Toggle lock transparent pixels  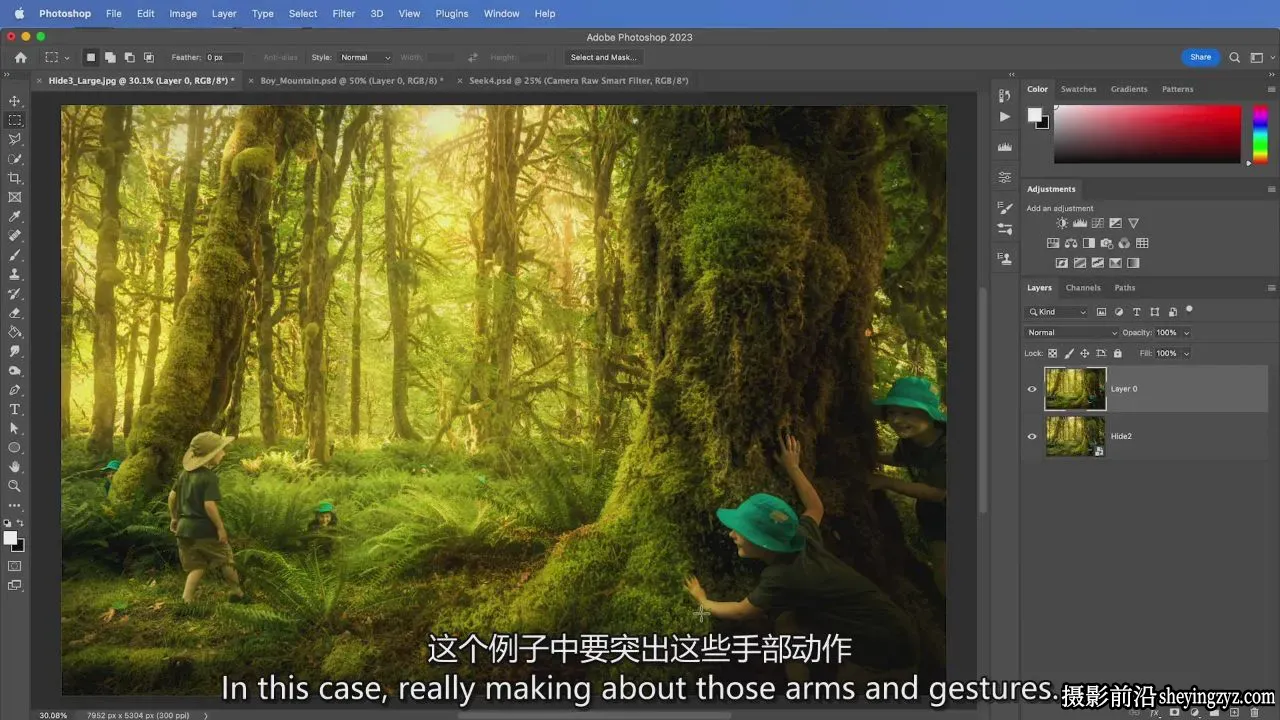point(1053,353)
